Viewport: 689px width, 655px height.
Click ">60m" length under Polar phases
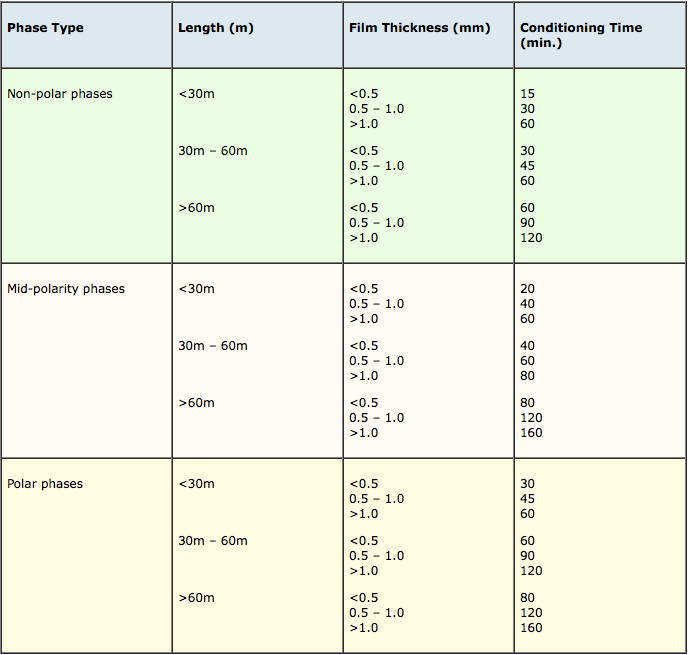(196, 598)
